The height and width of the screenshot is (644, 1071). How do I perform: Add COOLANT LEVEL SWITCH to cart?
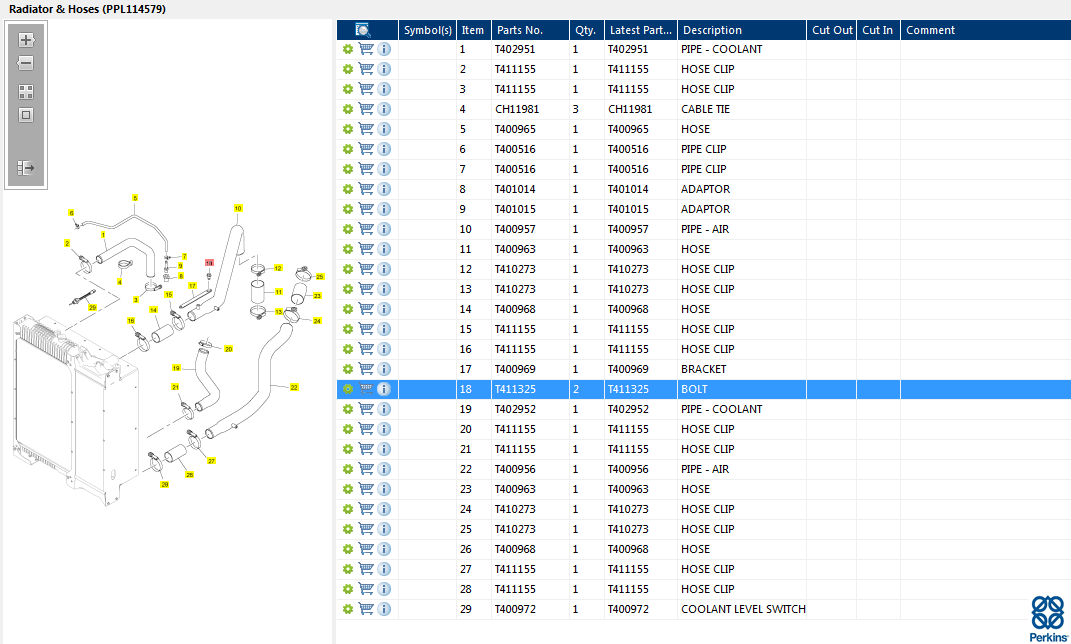pos(366,608)
